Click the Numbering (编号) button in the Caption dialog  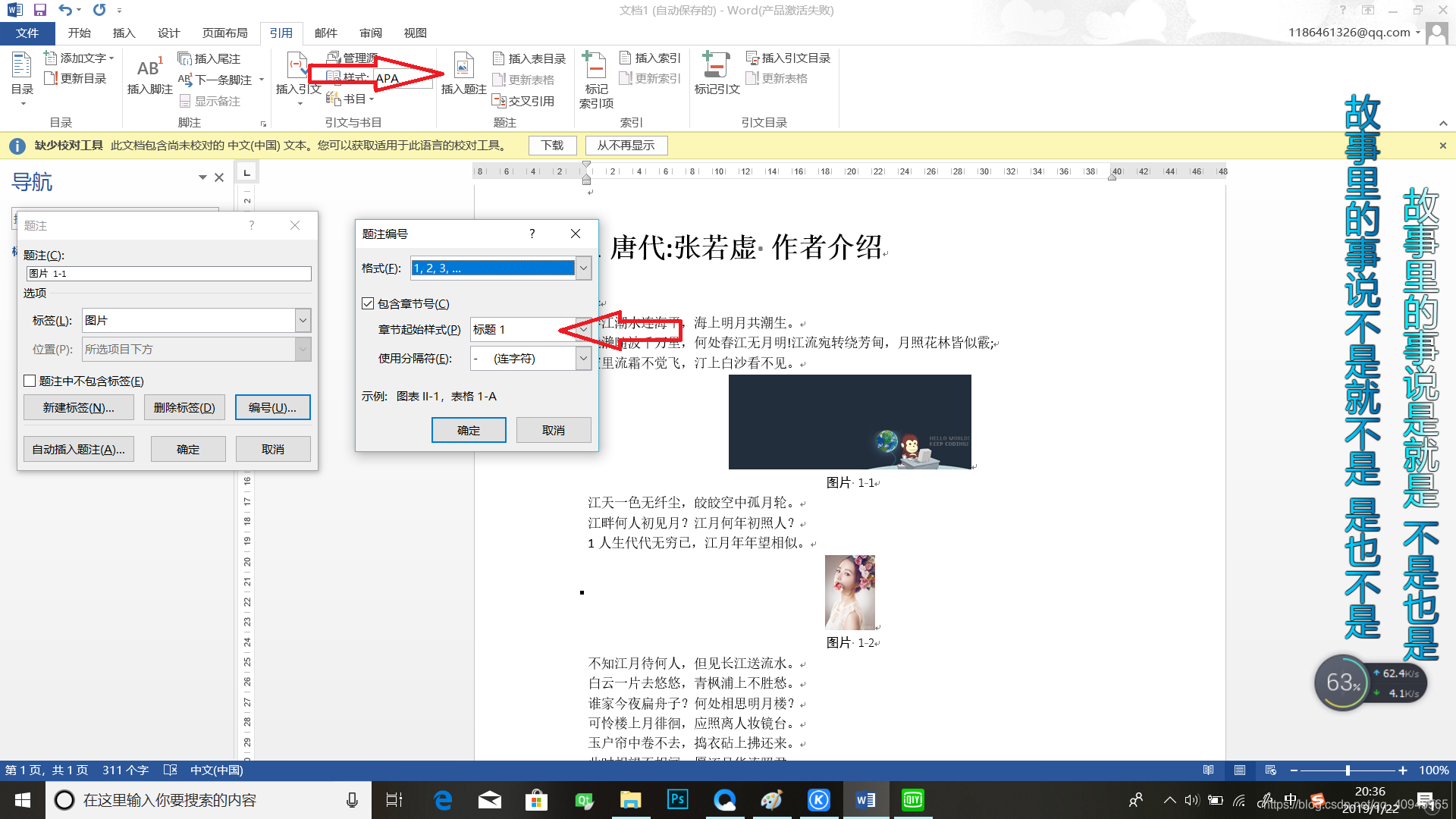[272, 407]
